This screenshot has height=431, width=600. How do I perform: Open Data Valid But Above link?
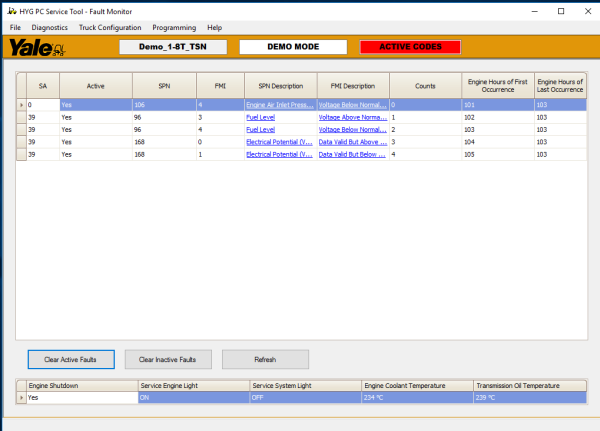[x=353, y=142]
